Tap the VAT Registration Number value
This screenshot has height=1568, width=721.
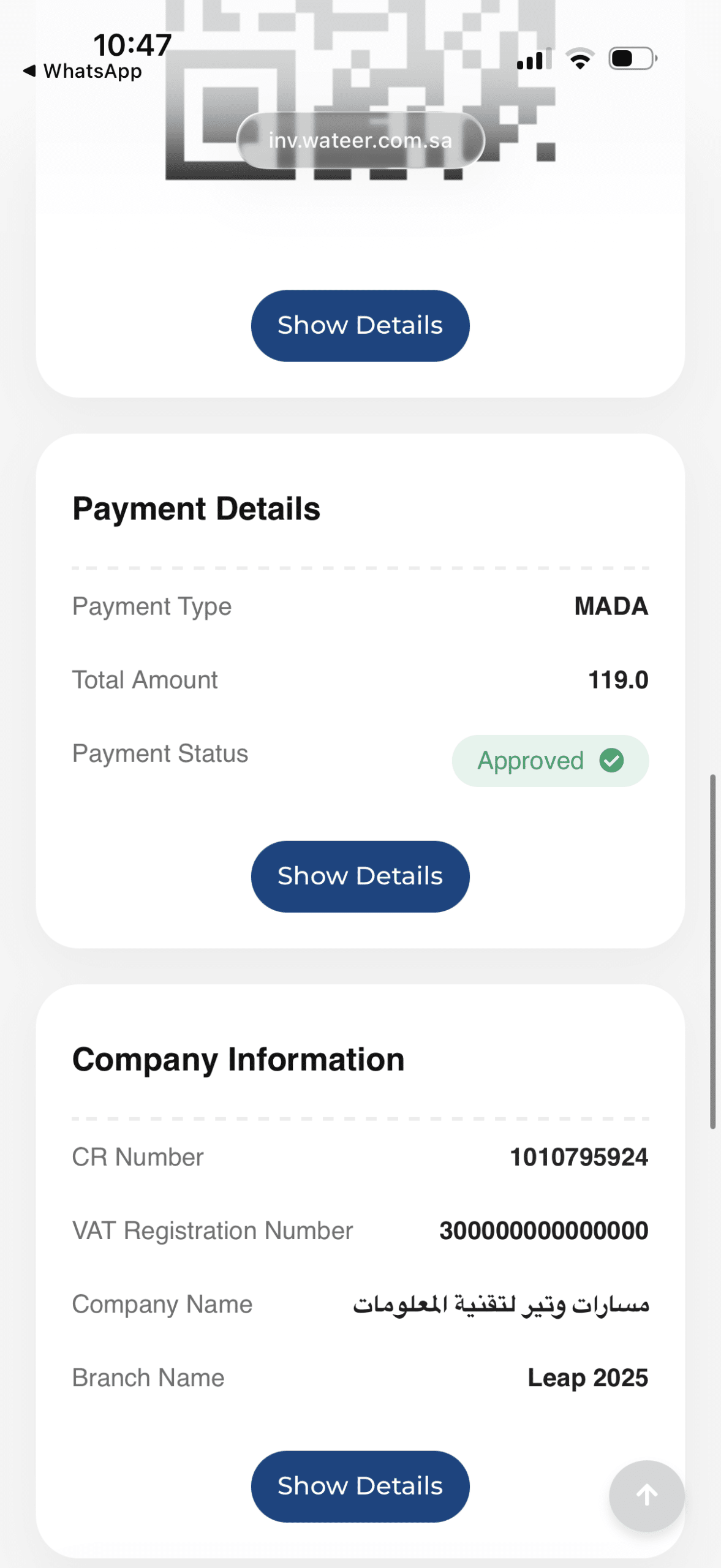pyautogui.click(x=543, y=1231)
